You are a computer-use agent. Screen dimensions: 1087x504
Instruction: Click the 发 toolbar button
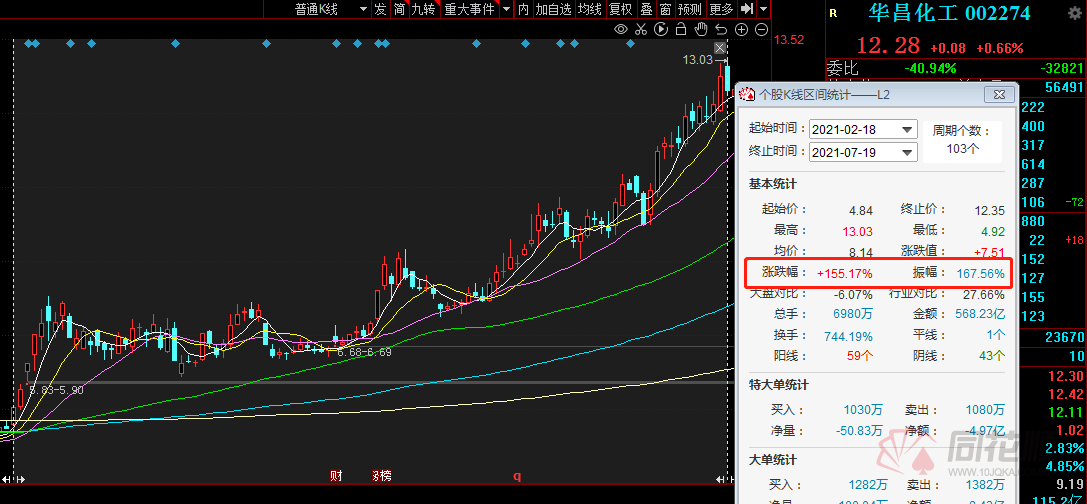(380, 9)
